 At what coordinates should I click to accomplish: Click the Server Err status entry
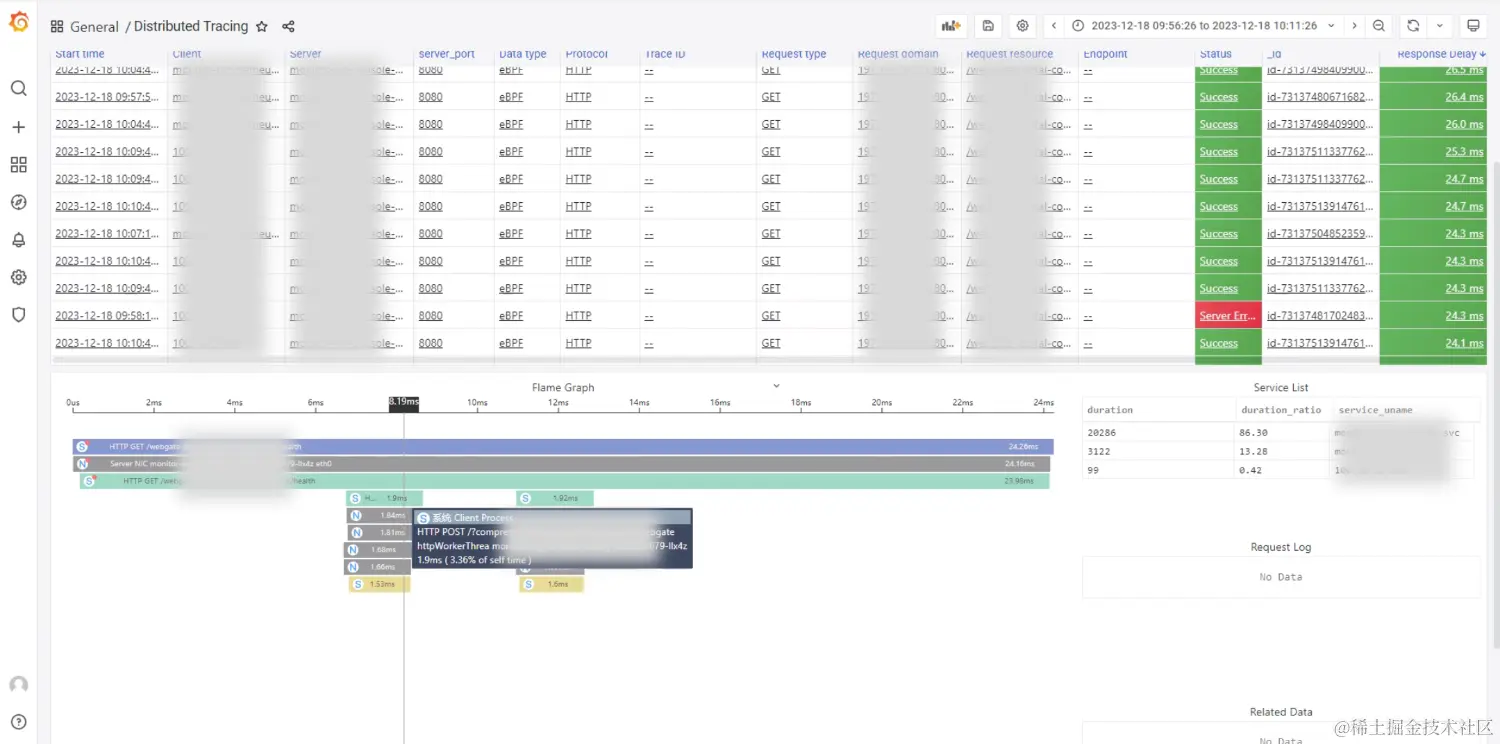[1228, 315]
